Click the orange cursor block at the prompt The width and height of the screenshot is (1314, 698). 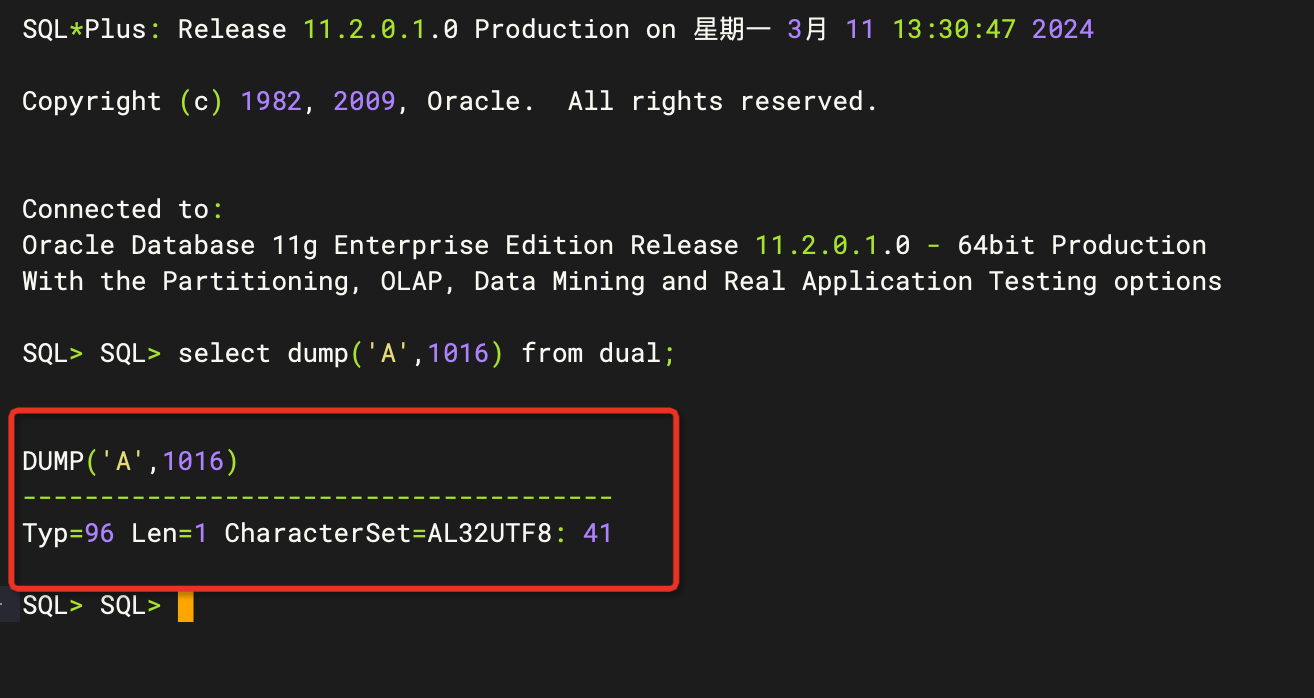point(185,607)
